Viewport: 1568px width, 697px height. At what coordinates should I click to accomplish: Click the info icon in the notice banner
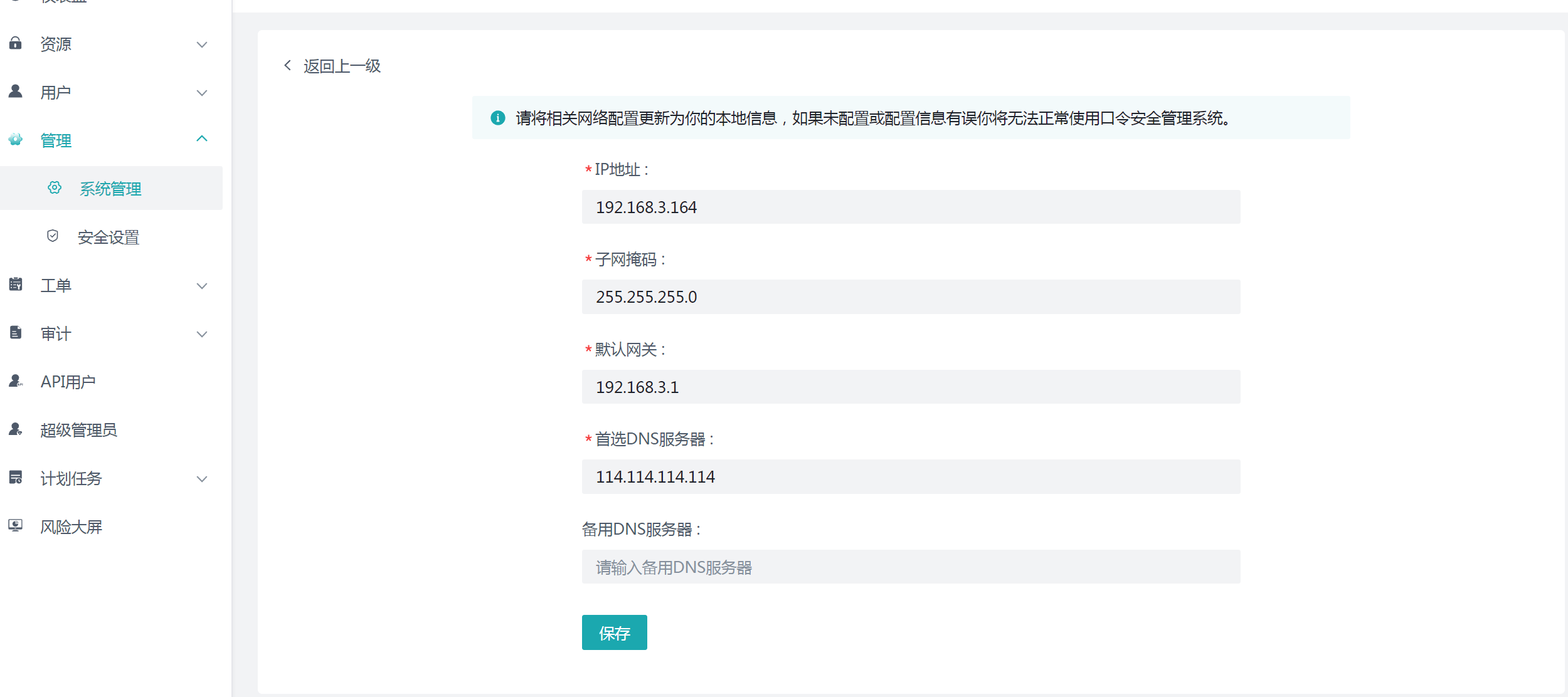[x=498, y=118]
